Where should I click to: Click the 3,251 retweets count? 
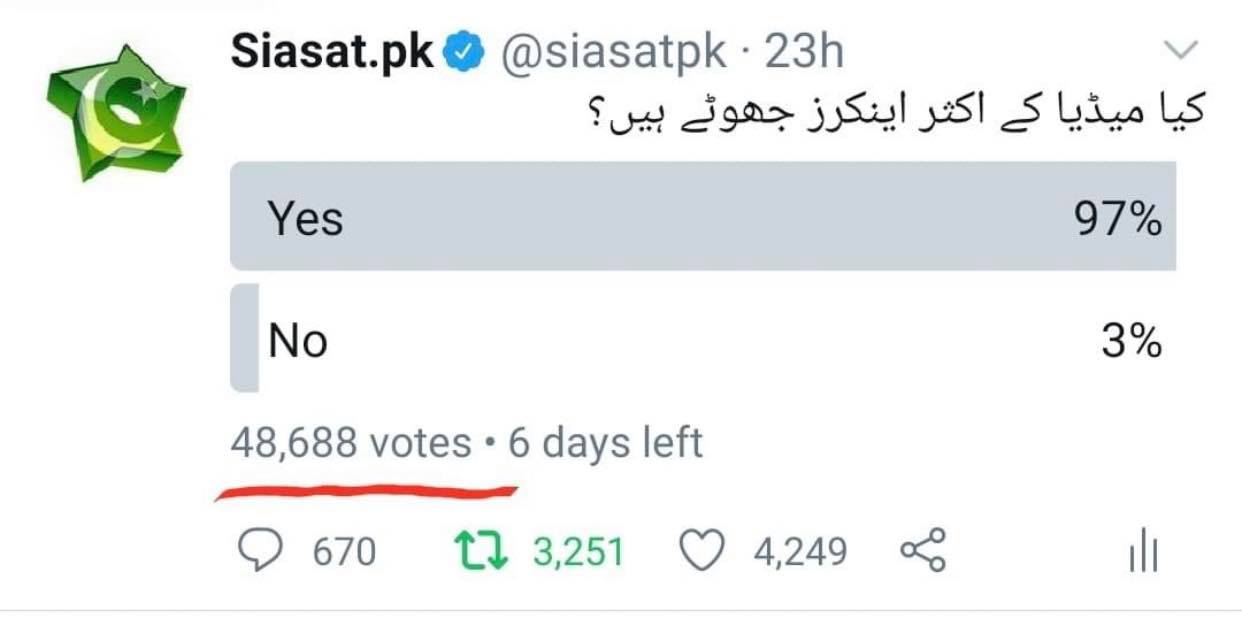click(x=578, y=552)
